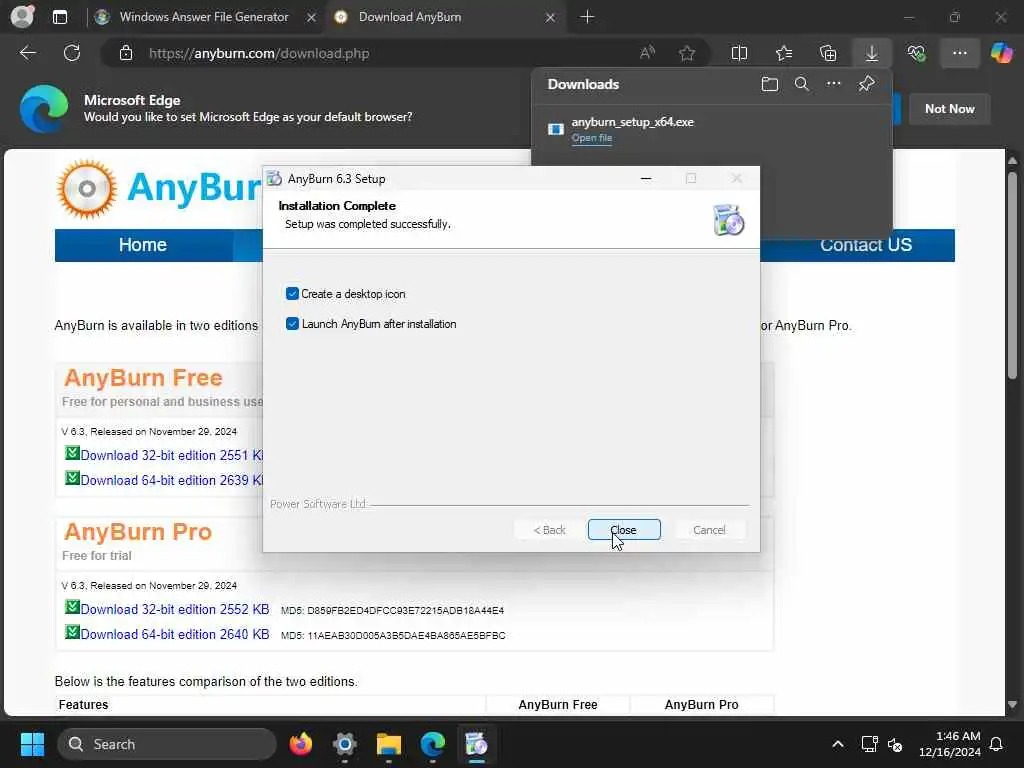
Task: Toggle the Downloads toolbar button
Action: (x=872, y=54)
